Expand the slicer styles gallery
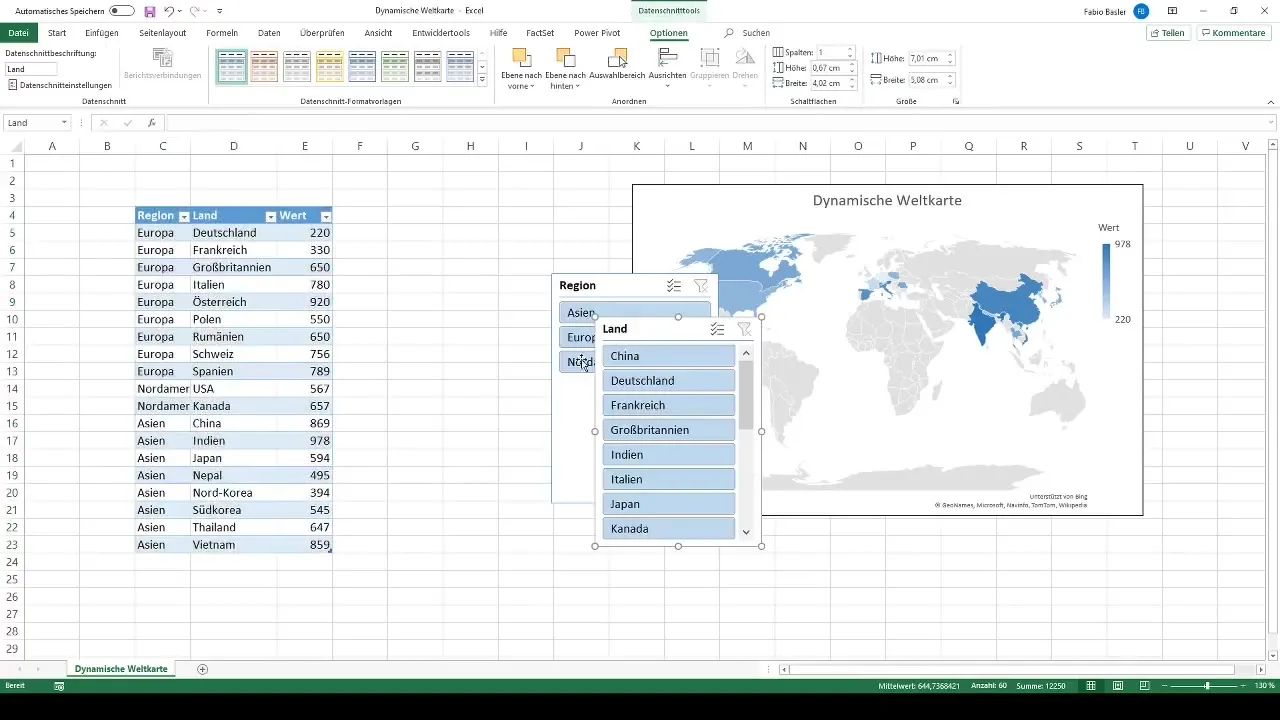Image resolution: width=1280 pixels, height=720 pixels. 482,78
